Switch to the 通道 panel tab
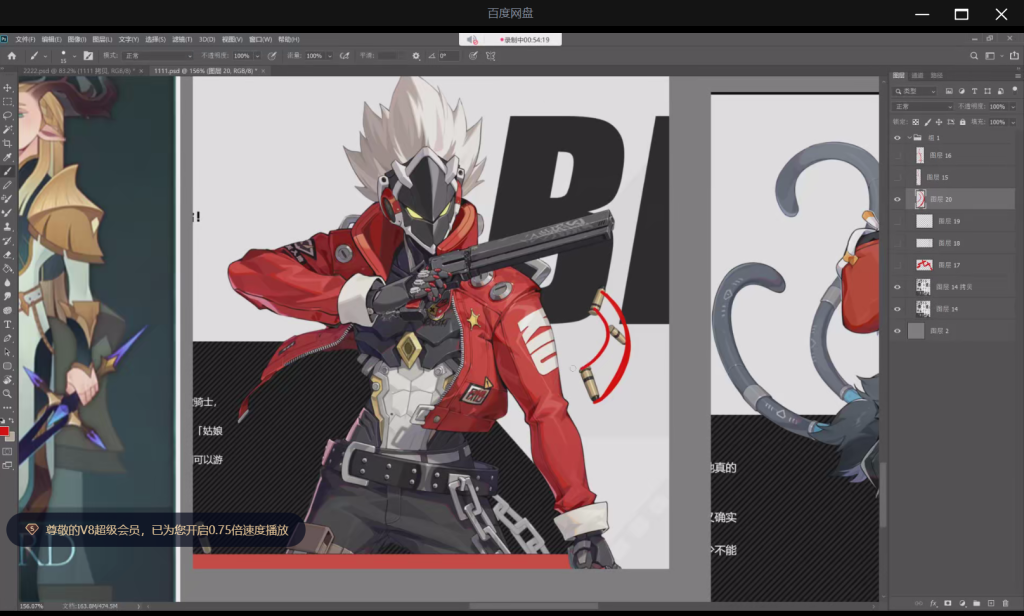 [918, 75]
